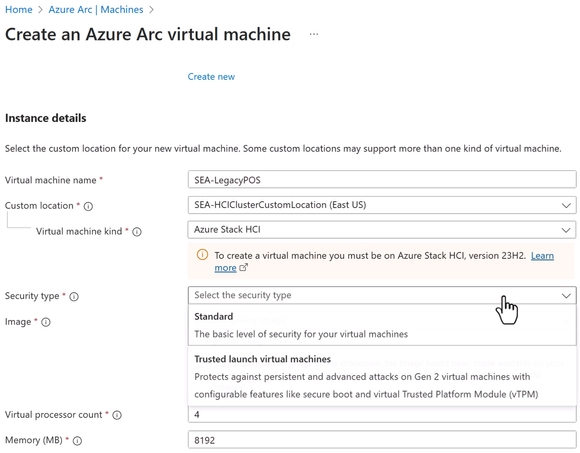Click the Instance details heading
Screen dimensions: 580x453
(x=45, y=118)
